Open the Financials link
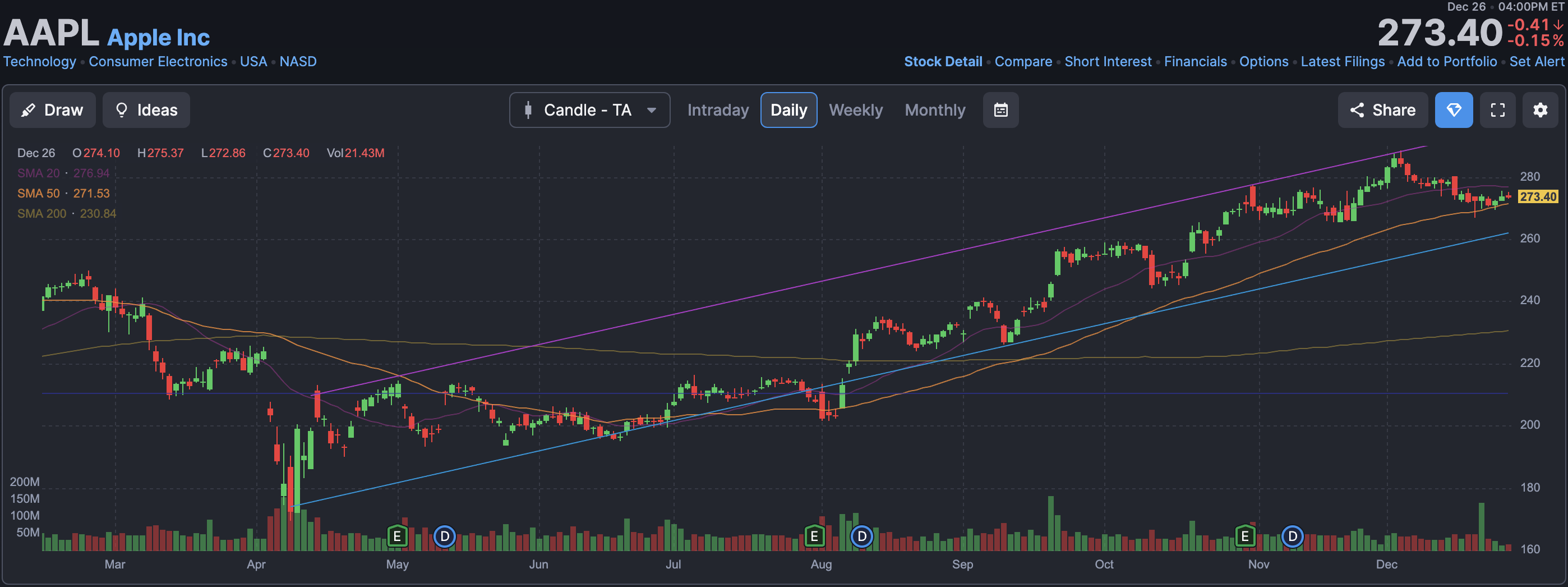 point(1195,62)
